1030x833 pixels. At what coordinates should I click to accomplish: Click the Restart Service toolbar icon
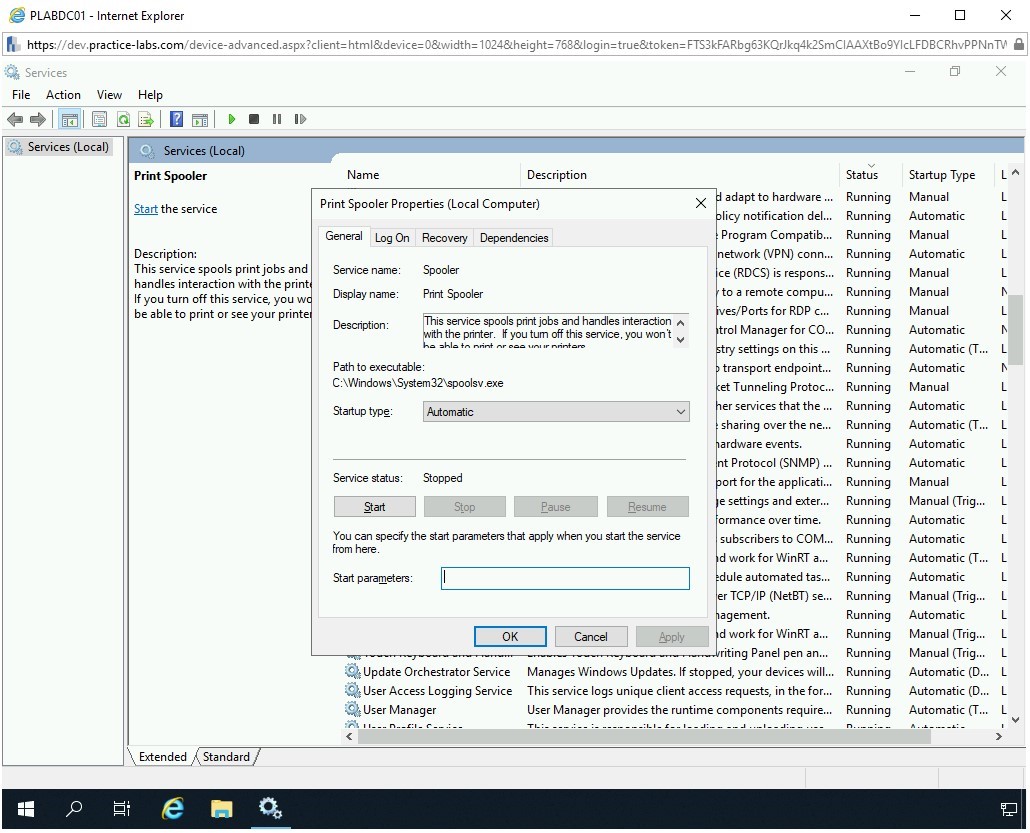coord(300,119)
